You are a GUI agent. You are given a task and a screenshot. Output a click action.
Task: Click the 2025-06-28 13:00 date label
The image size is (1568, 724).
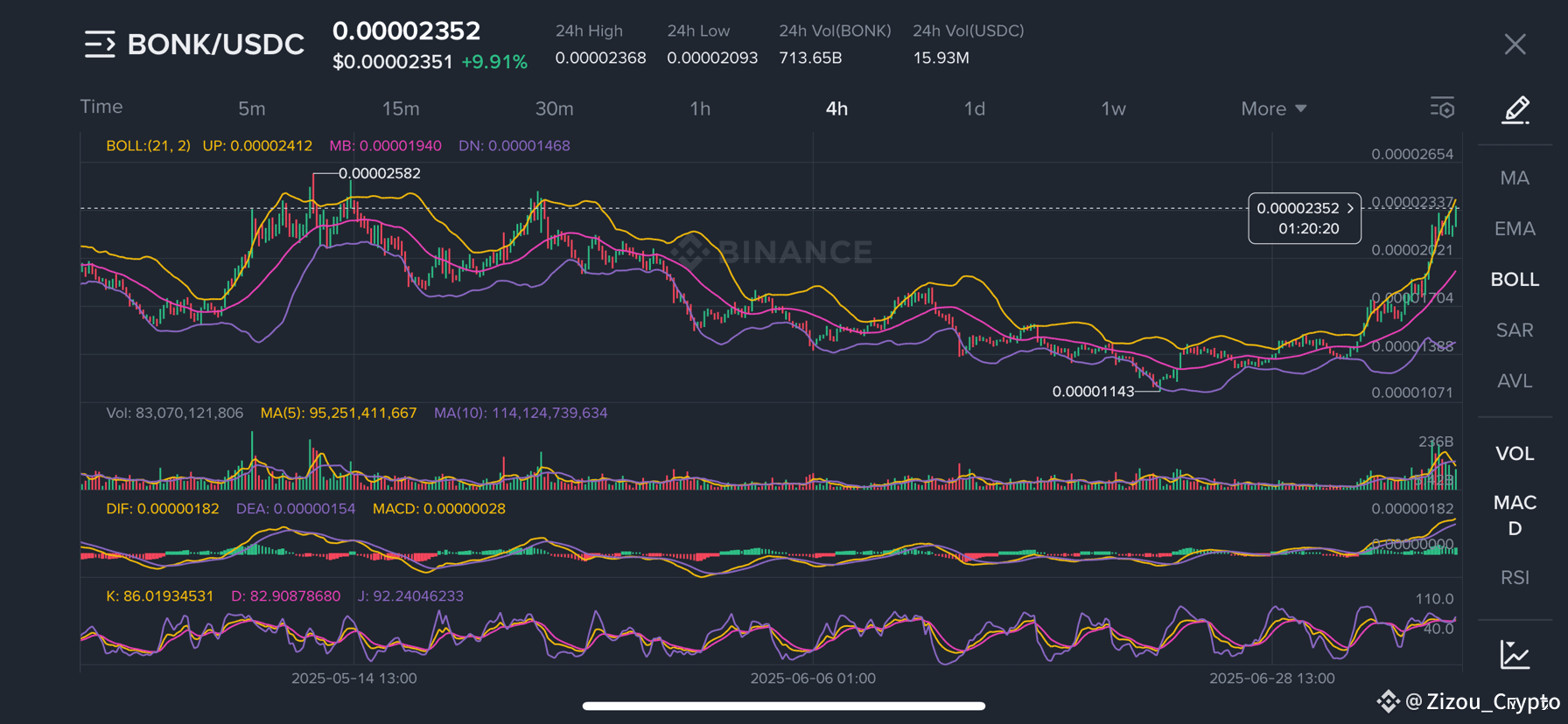tap(1272, 679)
